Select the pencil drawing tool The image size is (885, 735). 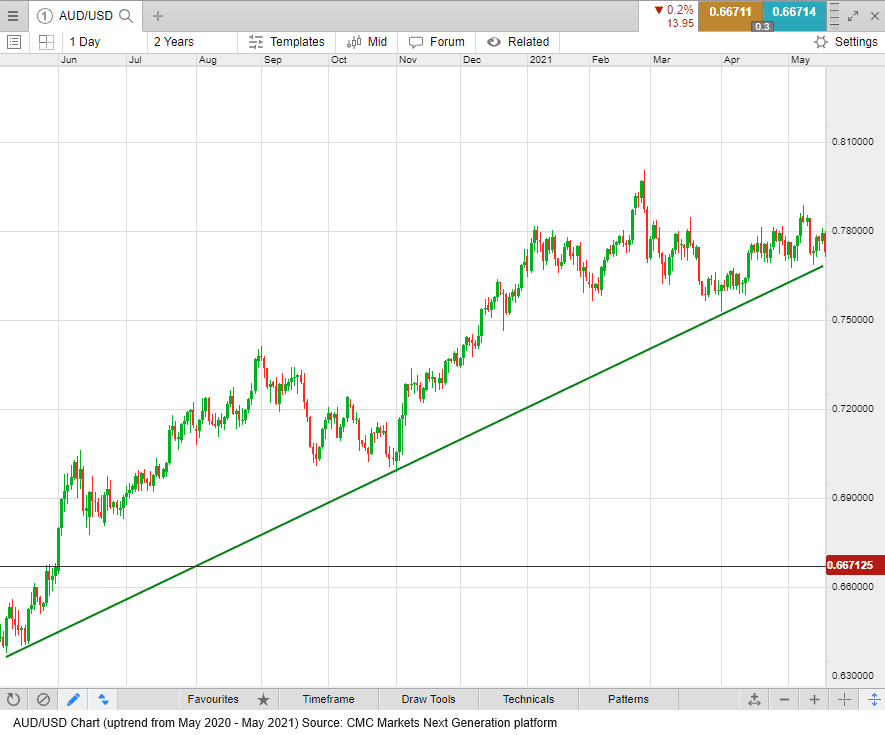coord(71,699)
